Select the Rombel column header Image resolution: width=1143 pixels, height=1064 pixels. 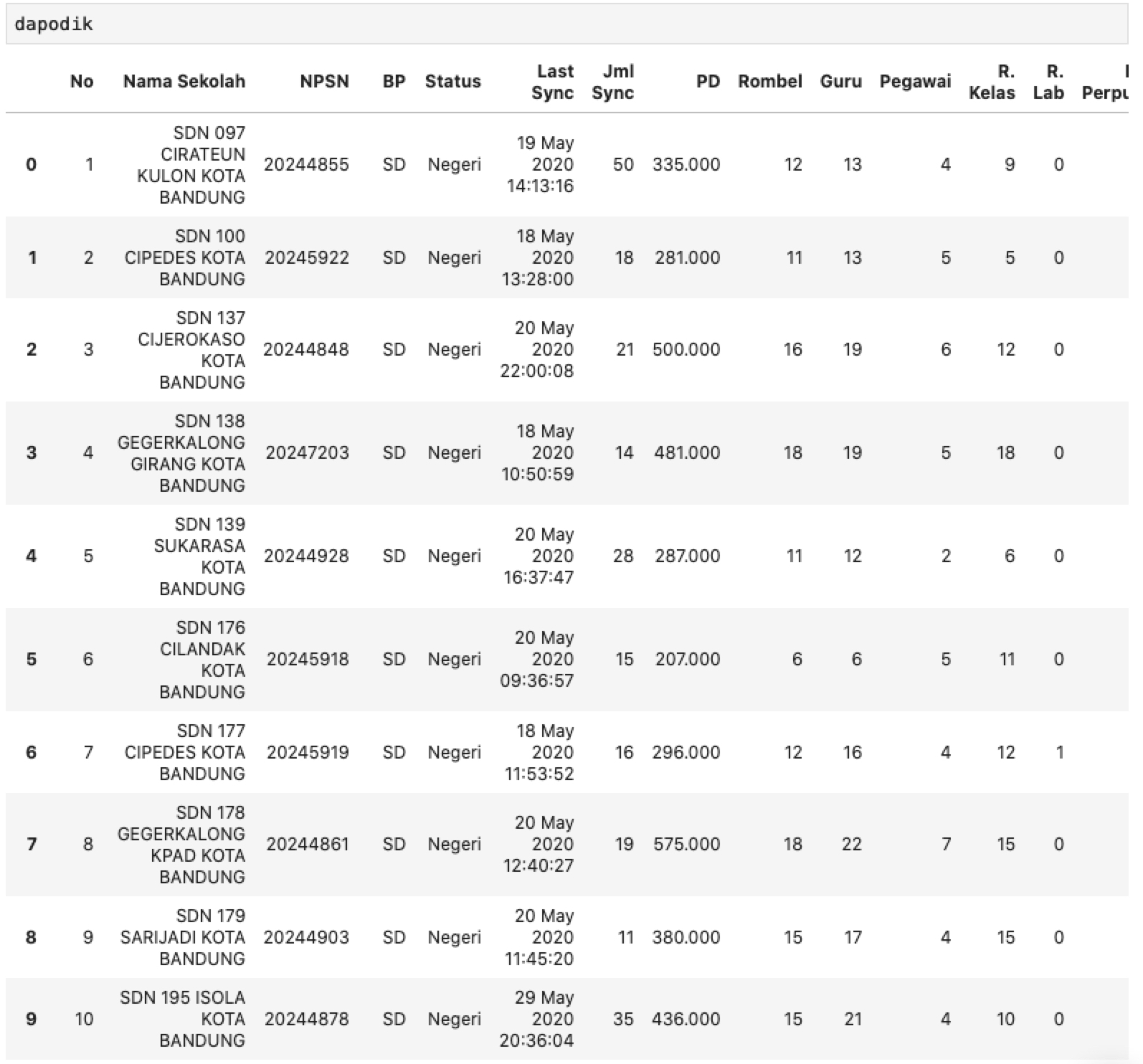tap(769, 82)
